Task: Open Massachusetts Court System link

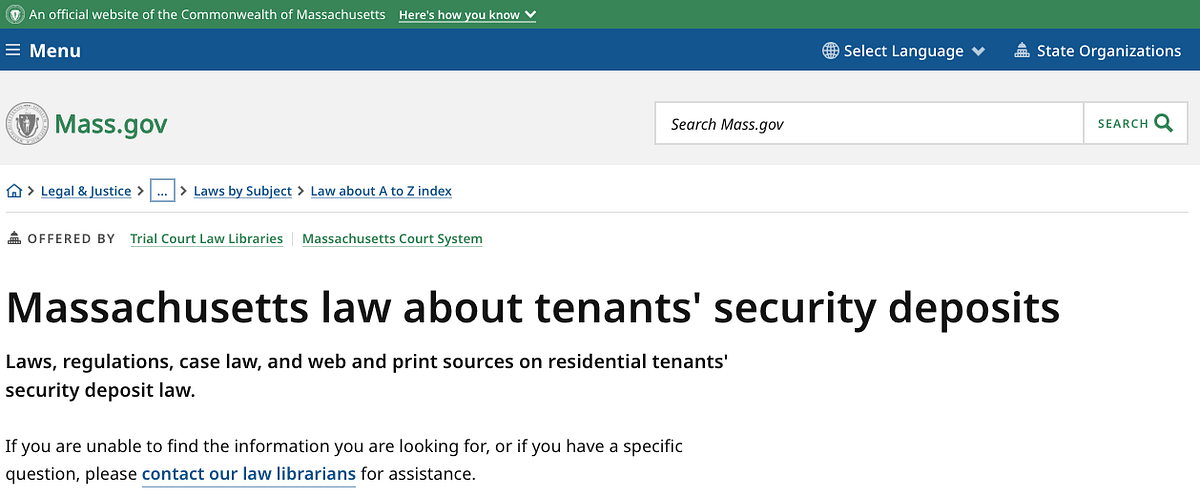Action: [x=392, y=239]
